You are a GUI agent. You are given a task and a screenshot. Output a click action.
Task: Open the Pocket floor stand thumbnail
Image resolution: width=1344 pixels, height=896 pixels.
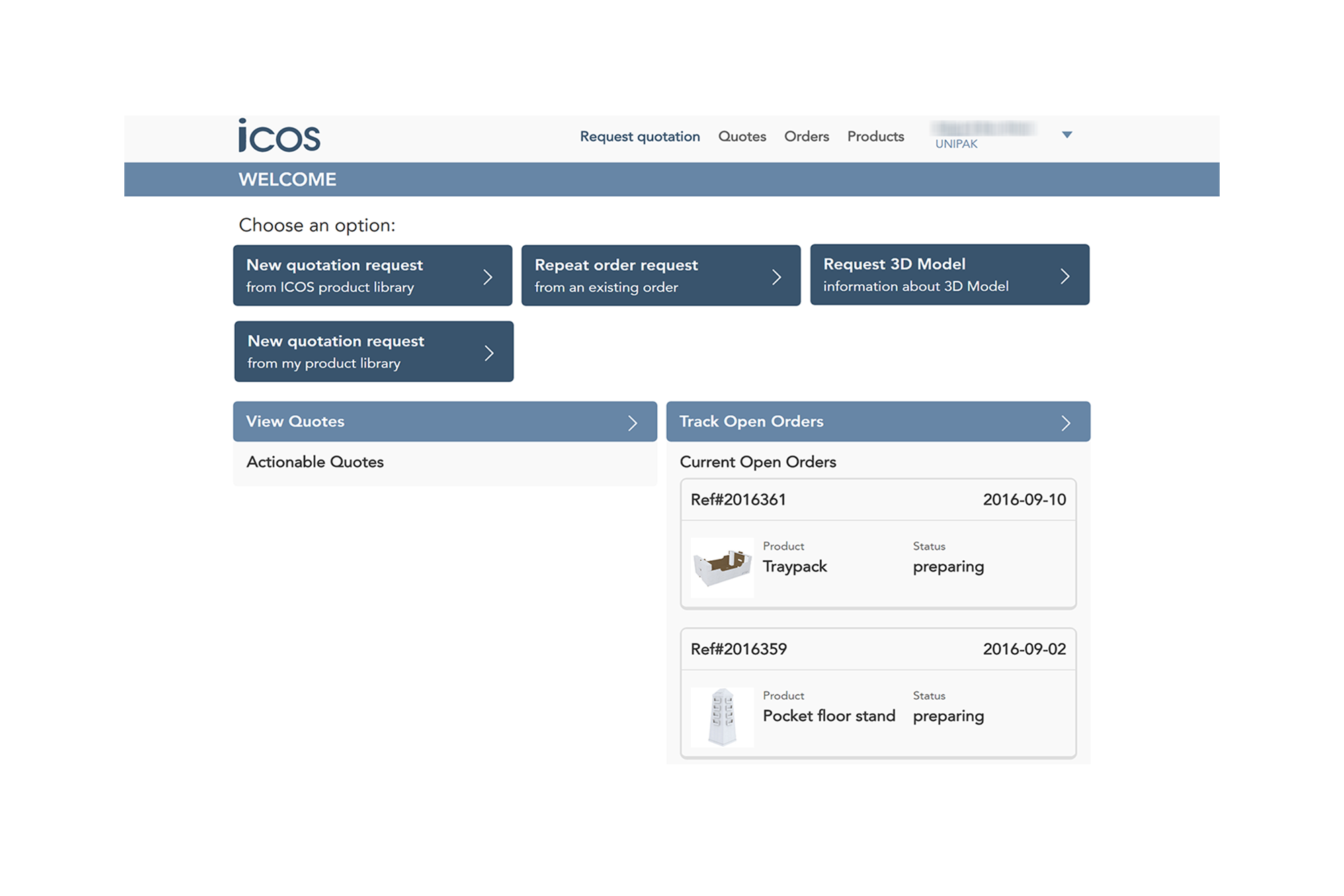[x=722, y=717]
